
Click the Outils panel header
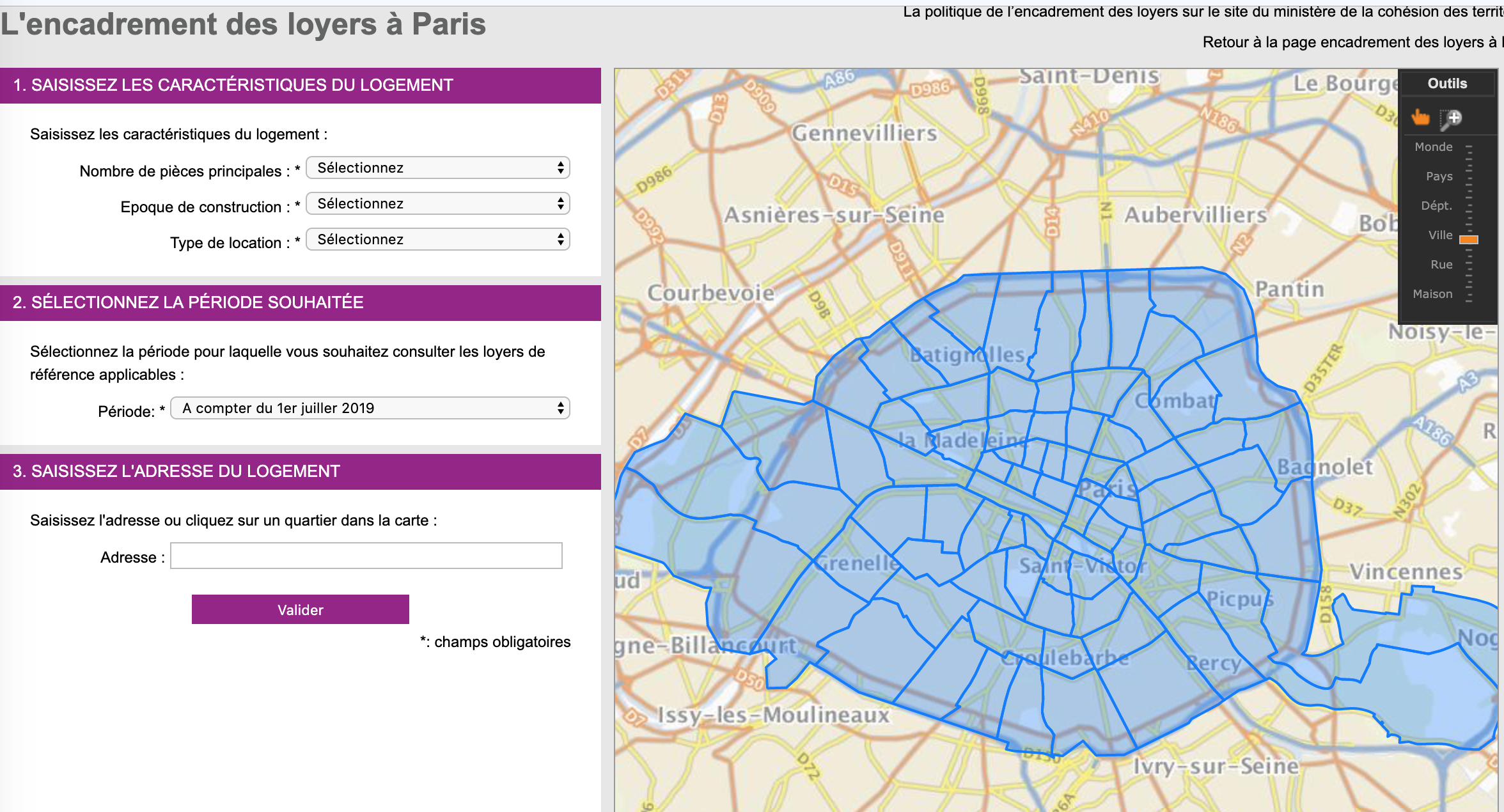coord(1447,84)
